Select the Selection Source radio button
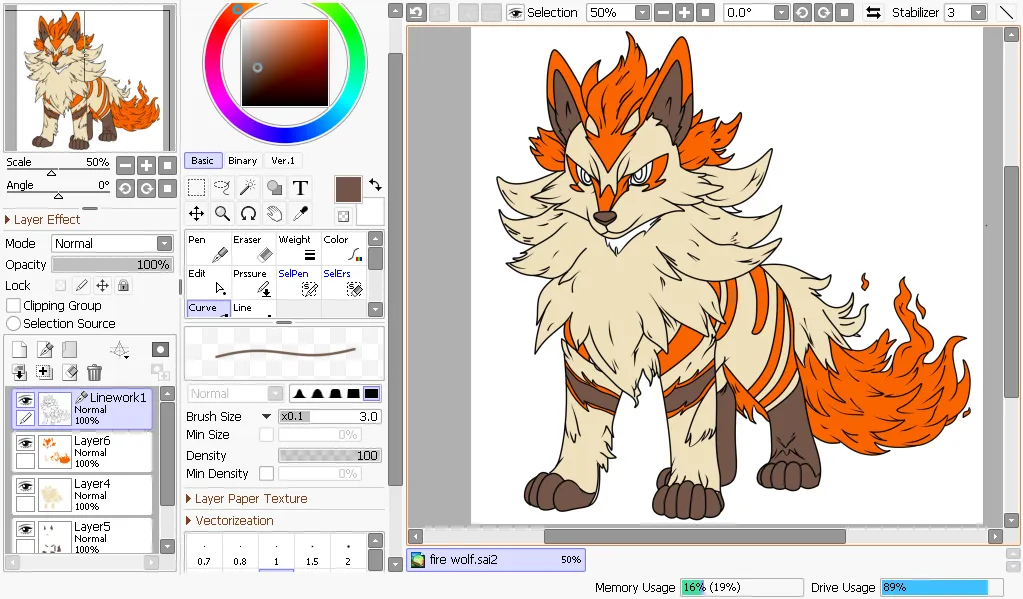1023x599 pixels. [x=13, y=324]
